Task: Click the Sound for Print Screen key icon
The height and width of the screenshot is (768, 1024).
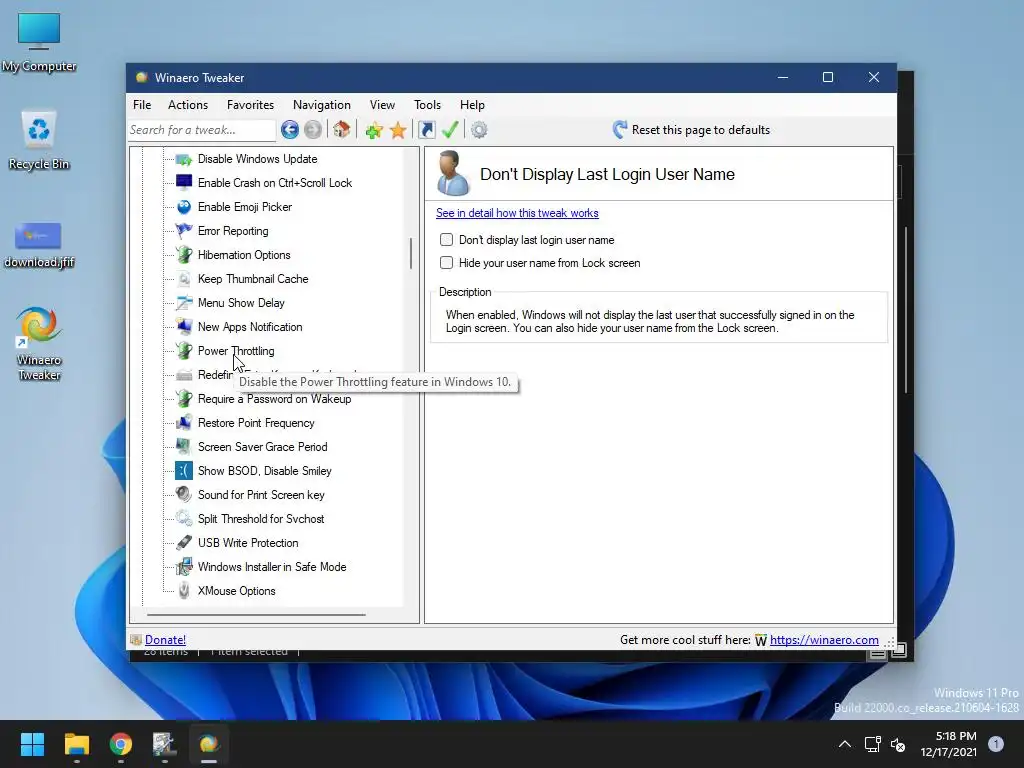Action: (184, 495)
